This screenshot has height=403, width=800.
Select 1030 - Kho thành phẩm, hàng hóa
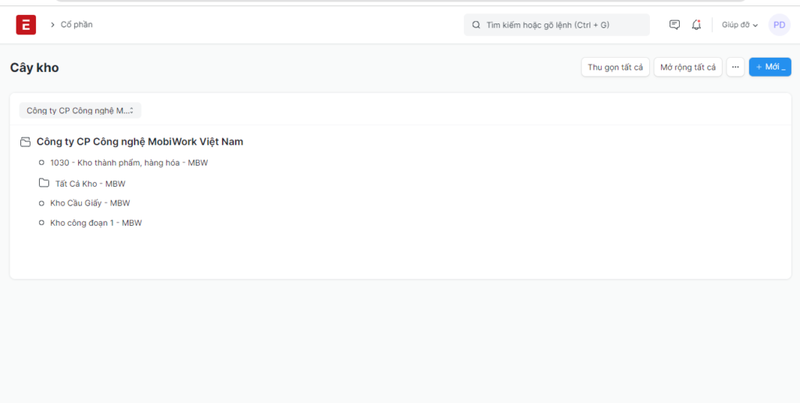[128, 162]
